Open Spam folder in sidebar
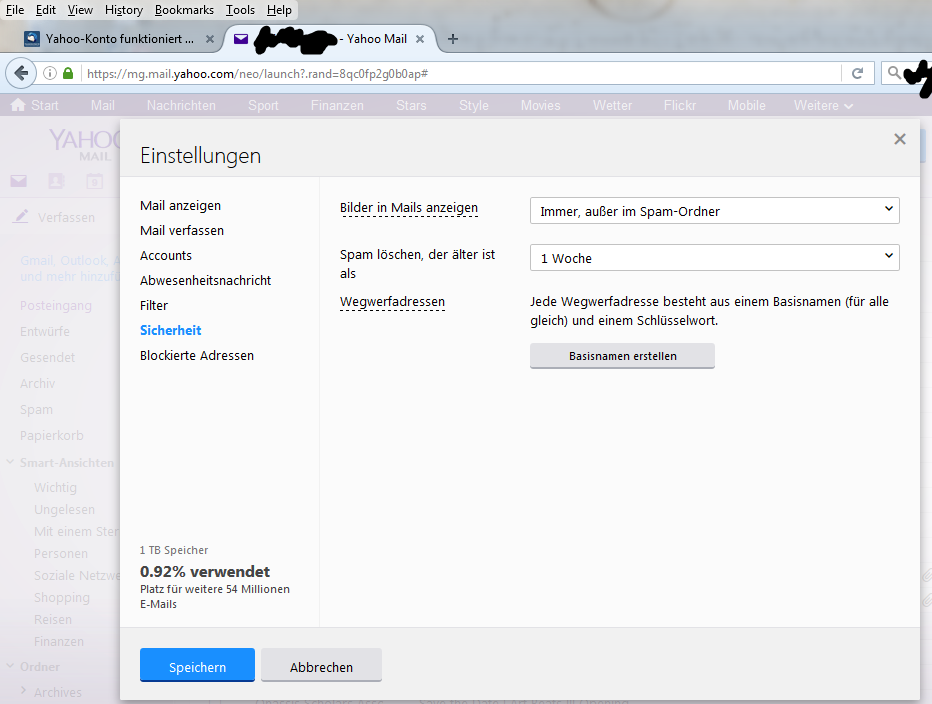This screenshot has width=932, height=704. [36, 410]
